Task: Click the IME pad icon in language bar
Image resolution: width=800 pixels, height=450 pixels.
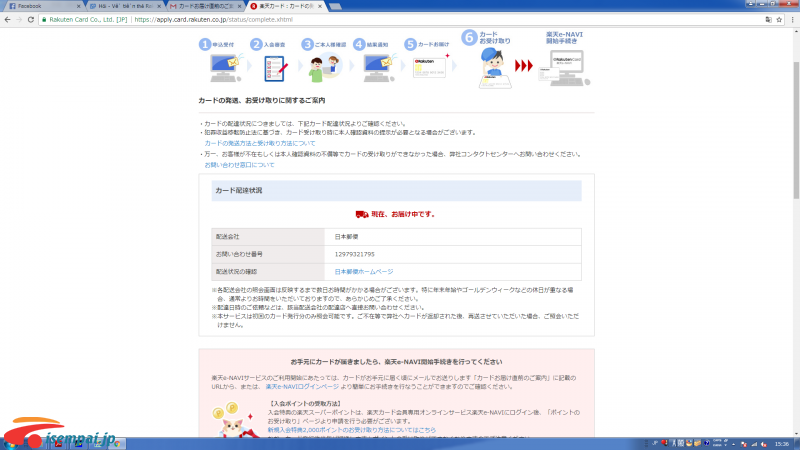Action: 689,443
